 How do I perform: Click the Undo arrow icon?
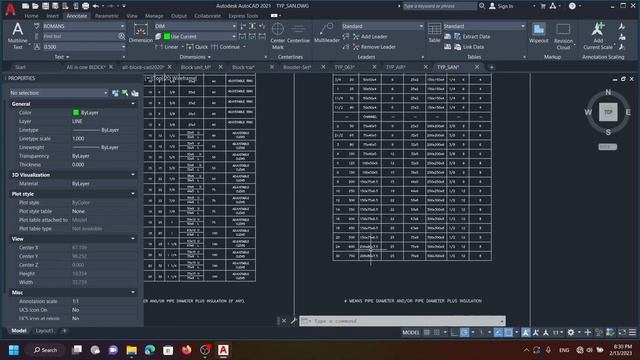click(x=96, y=6)
